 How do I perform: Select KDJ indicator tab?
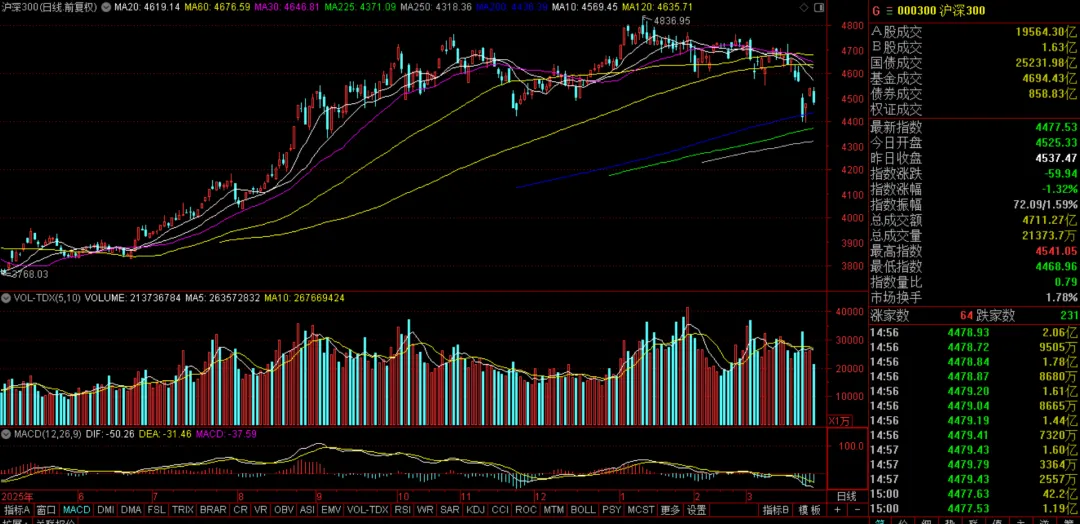click(x=475, y=510)
